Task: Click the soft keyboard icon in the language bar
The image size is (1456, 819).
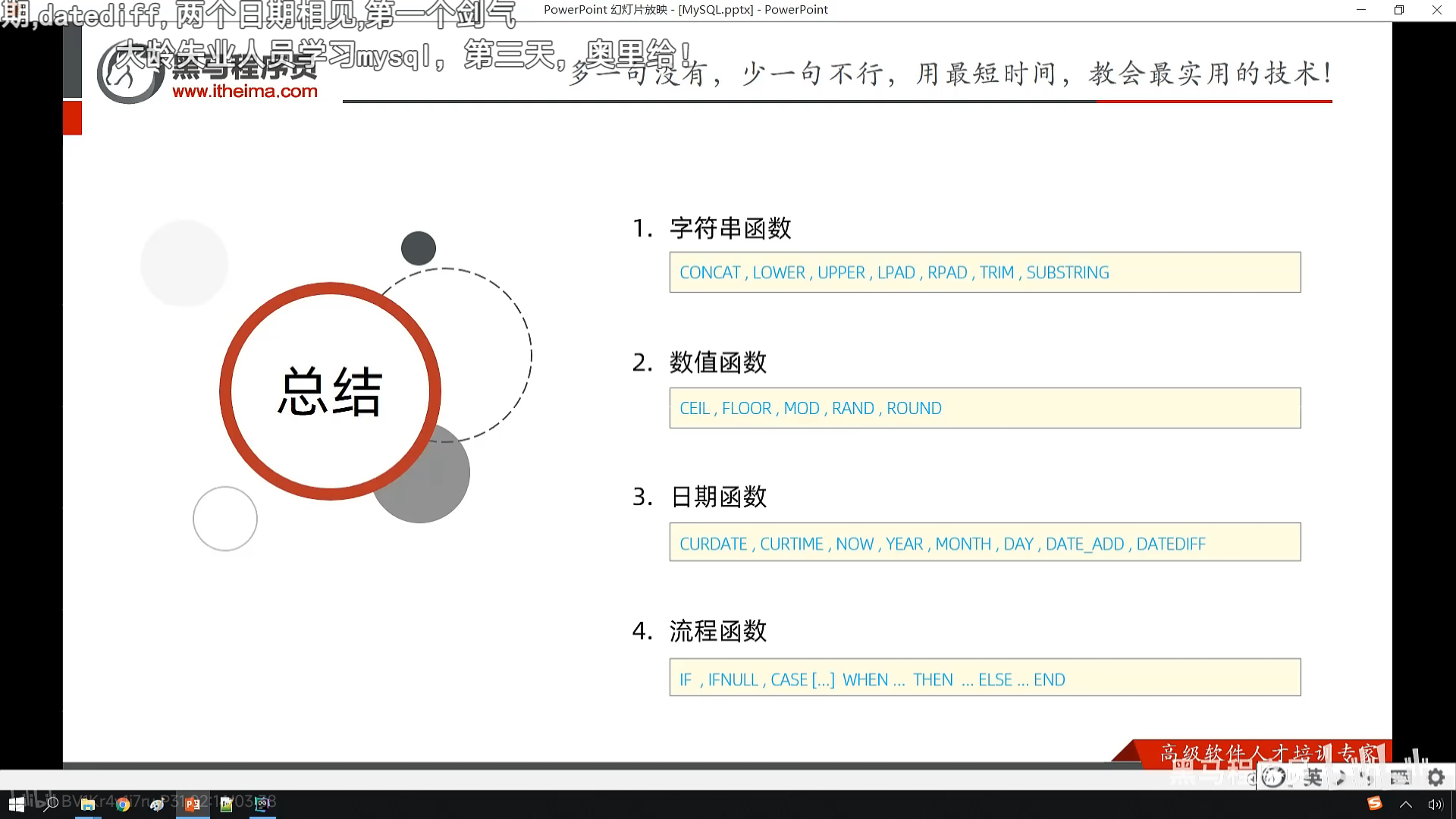Action: coord(1399,778)
